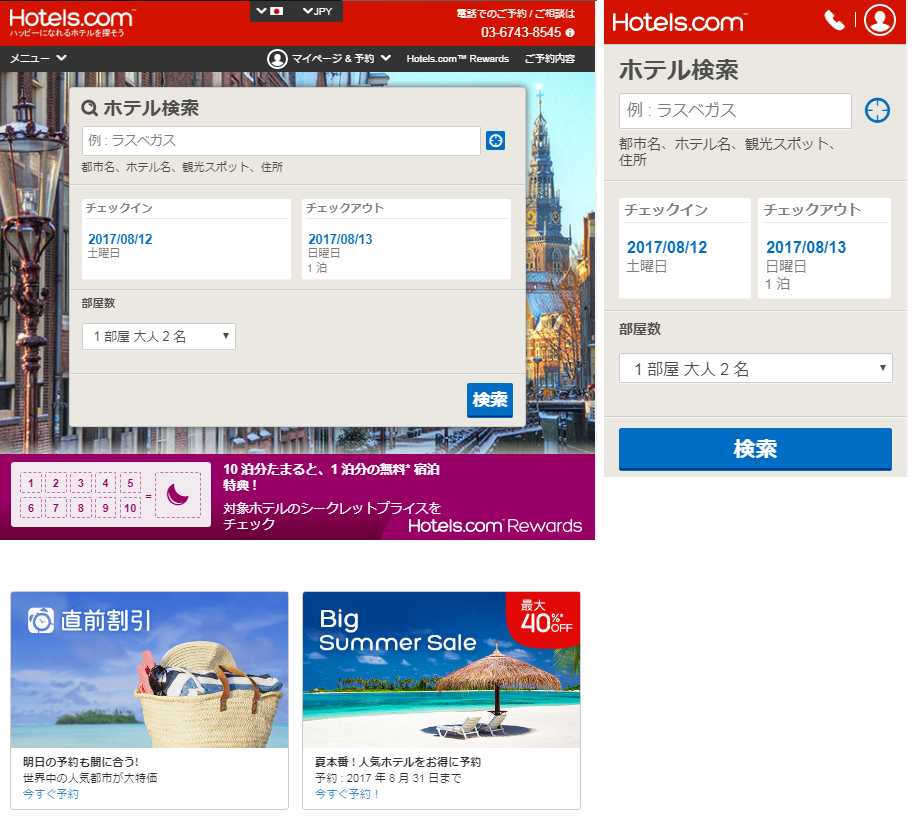This screenshot has height=816, width=916.
Task: Expand the mobile 1 部屋 大人 2 名 dropdown
Action: [x=755, y=369]
